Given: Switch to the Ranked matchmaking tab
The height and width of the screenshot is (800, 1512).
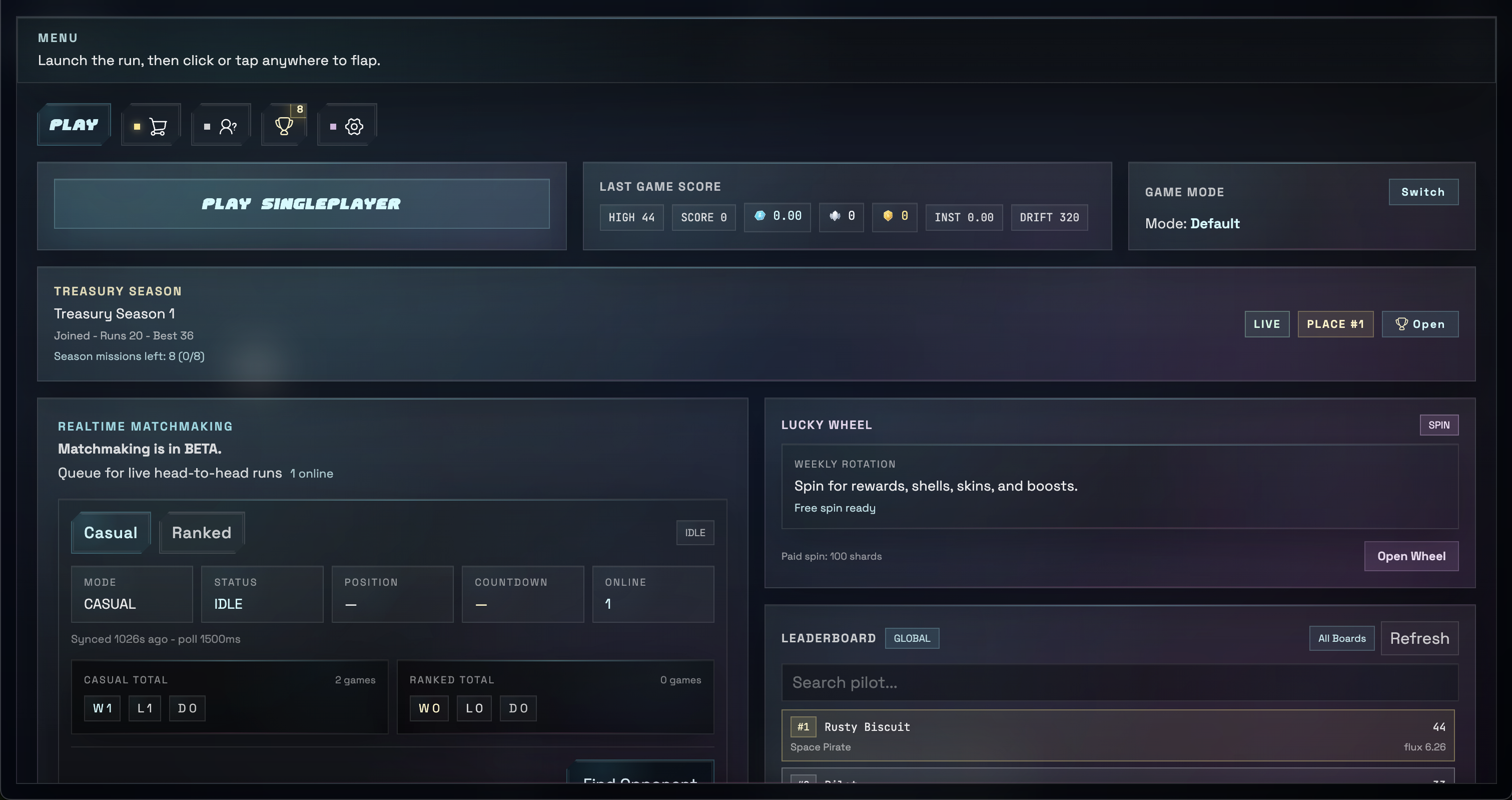Looking at the screenshot, I should (201, 532).
